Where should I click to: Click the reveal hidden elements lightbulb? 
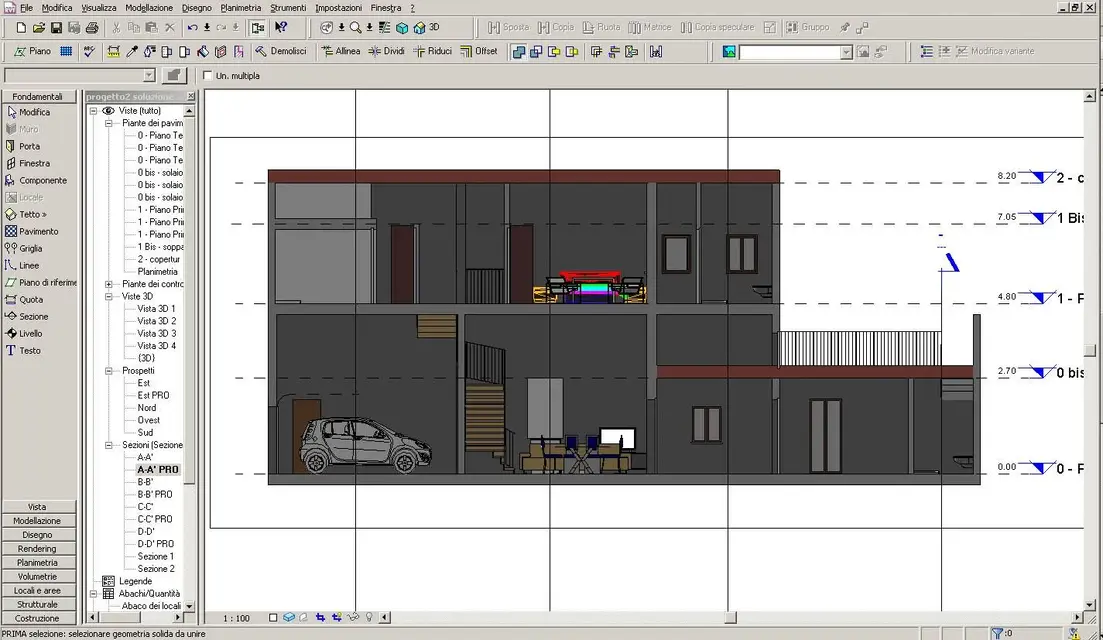pyautogui.click(x=369, y=617)
